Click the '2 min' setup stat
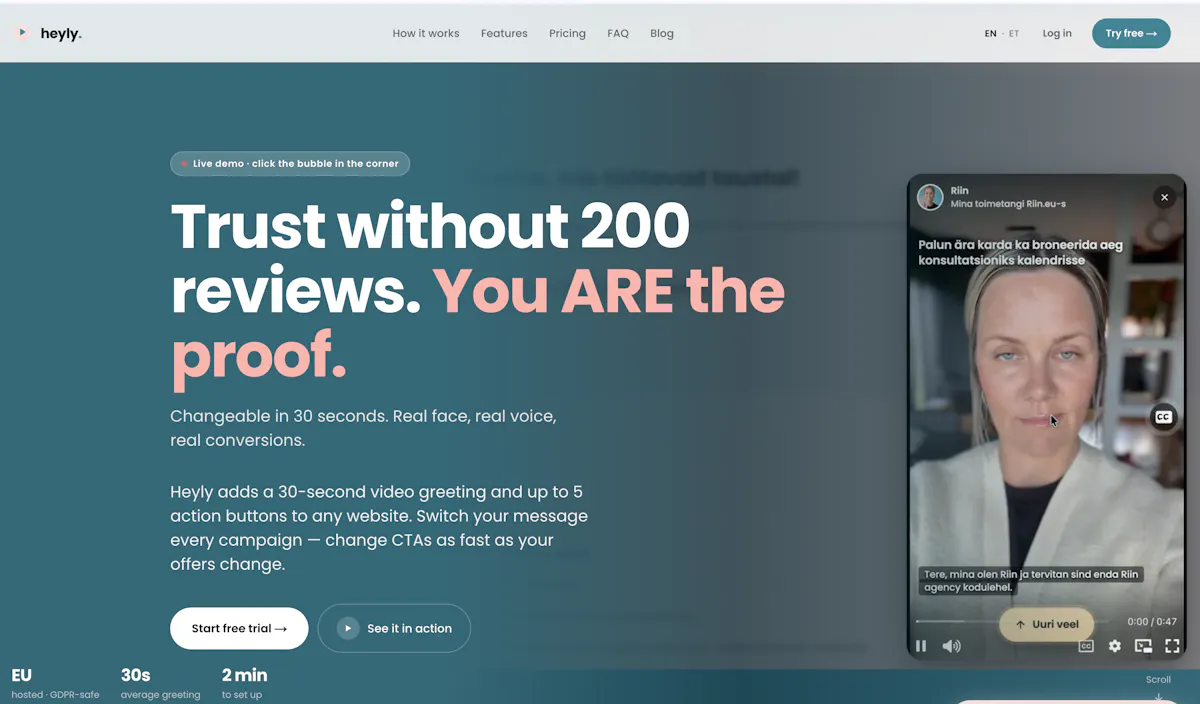 coord(244,682)
